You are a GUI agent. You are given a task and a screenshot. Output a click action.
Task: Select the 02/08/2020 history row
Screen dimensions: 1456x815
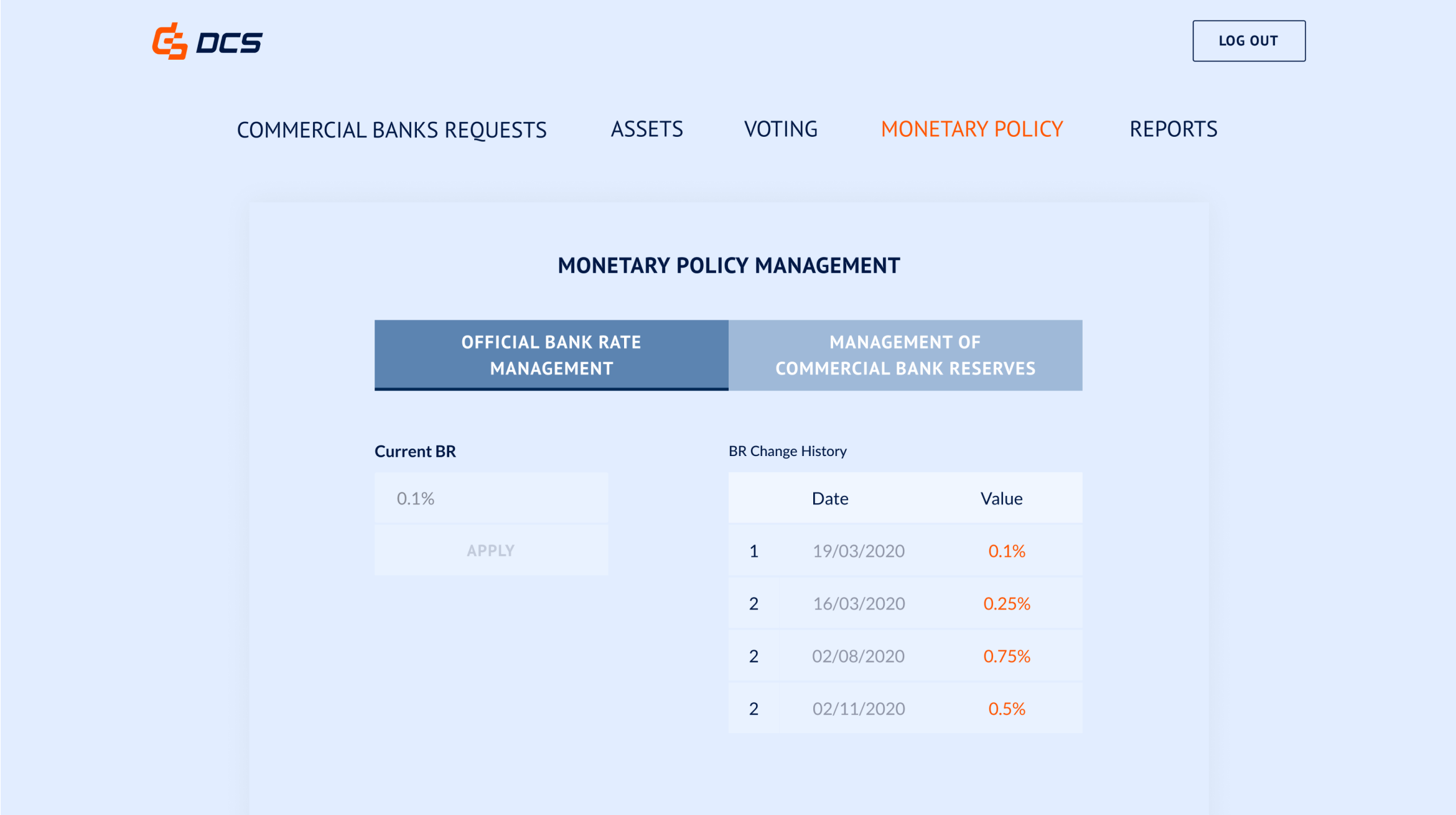point(858,656)
